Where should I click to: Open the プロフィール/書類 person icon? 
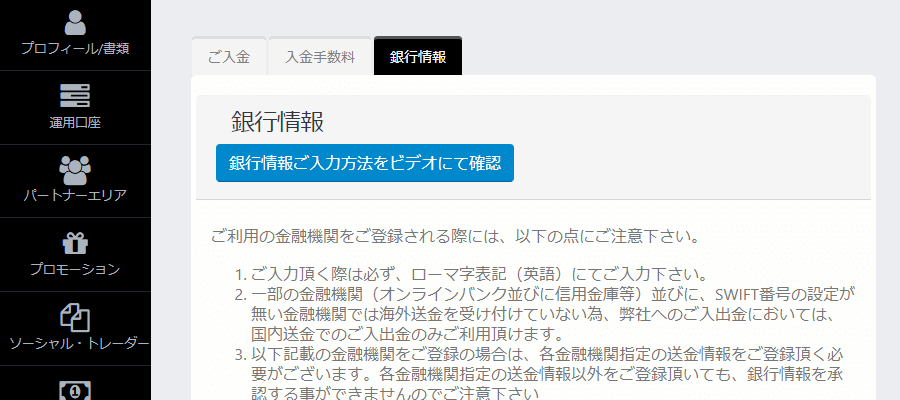pos(75,22)
